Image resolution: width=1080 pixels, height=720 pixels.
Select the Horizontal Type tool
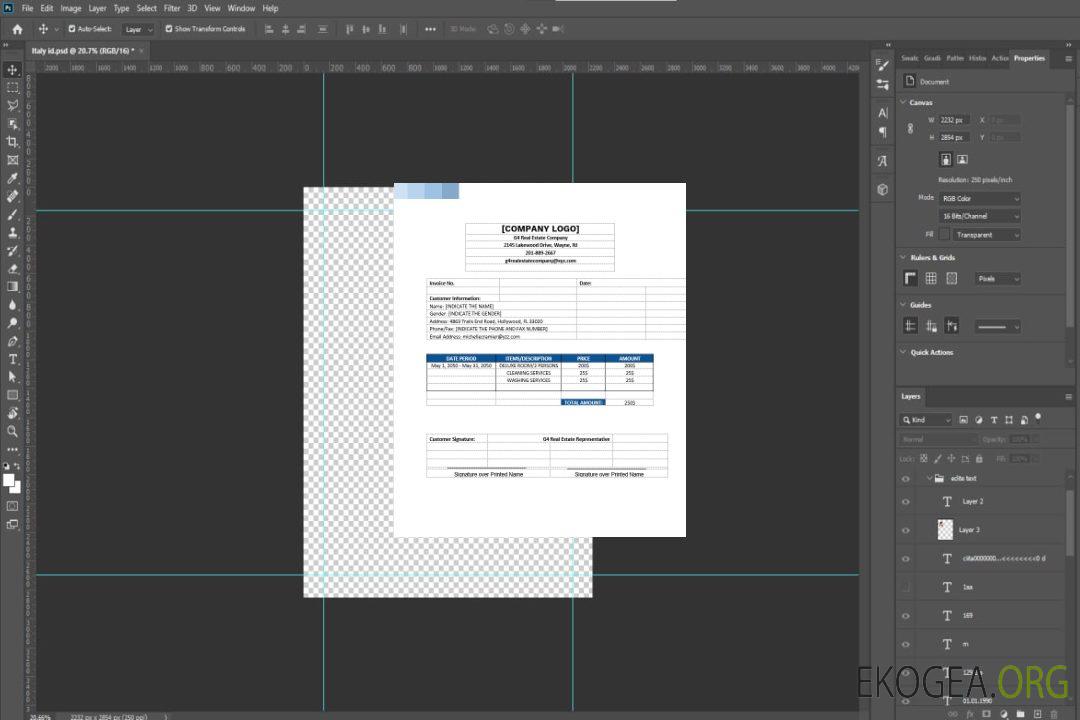coord(12,358)
